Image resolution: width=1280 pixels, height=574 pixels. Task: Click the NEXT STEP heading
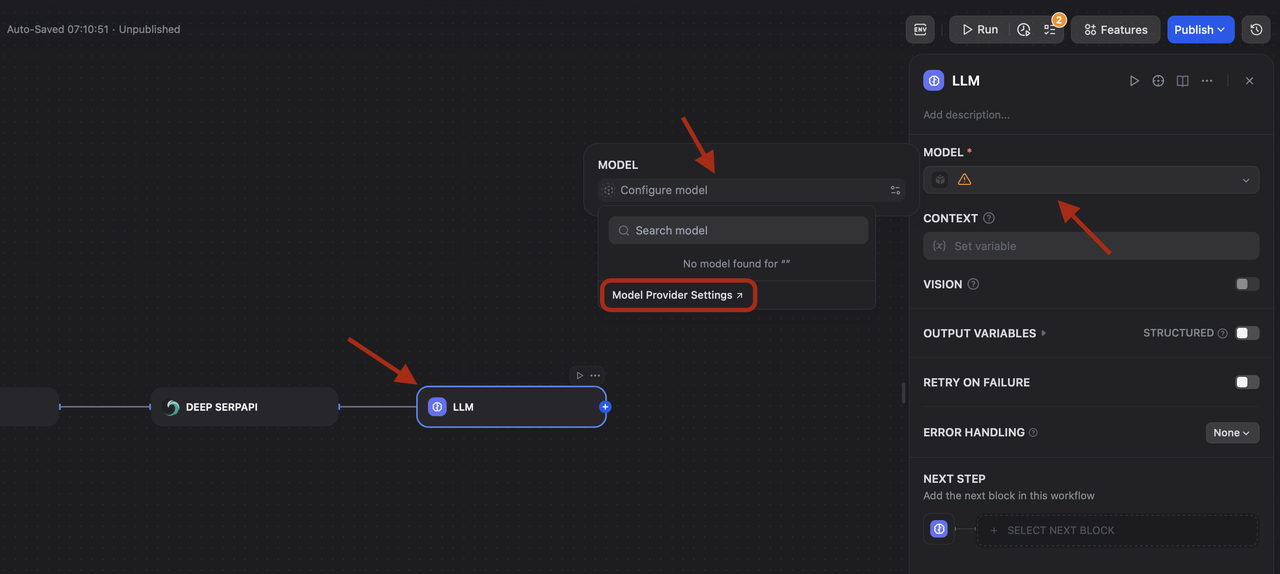coord(954,479)
